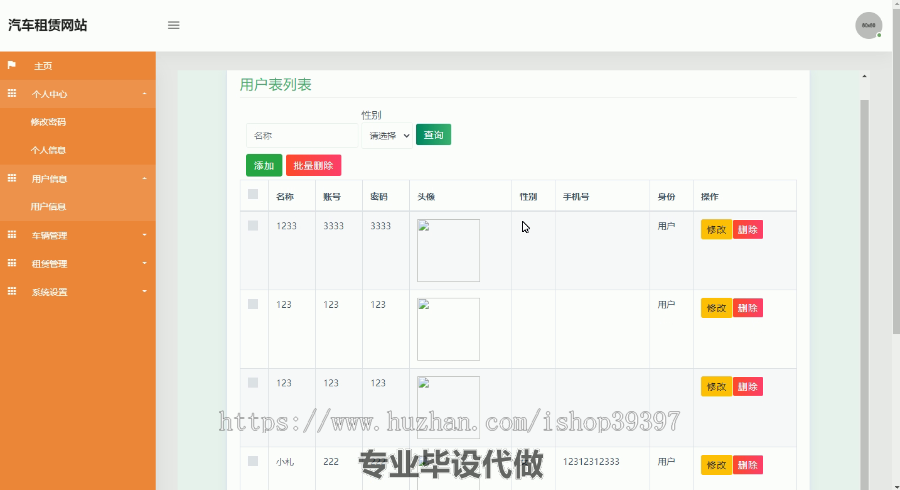
Task: Click 修改 in third row 123
Action: click(716, 387)
